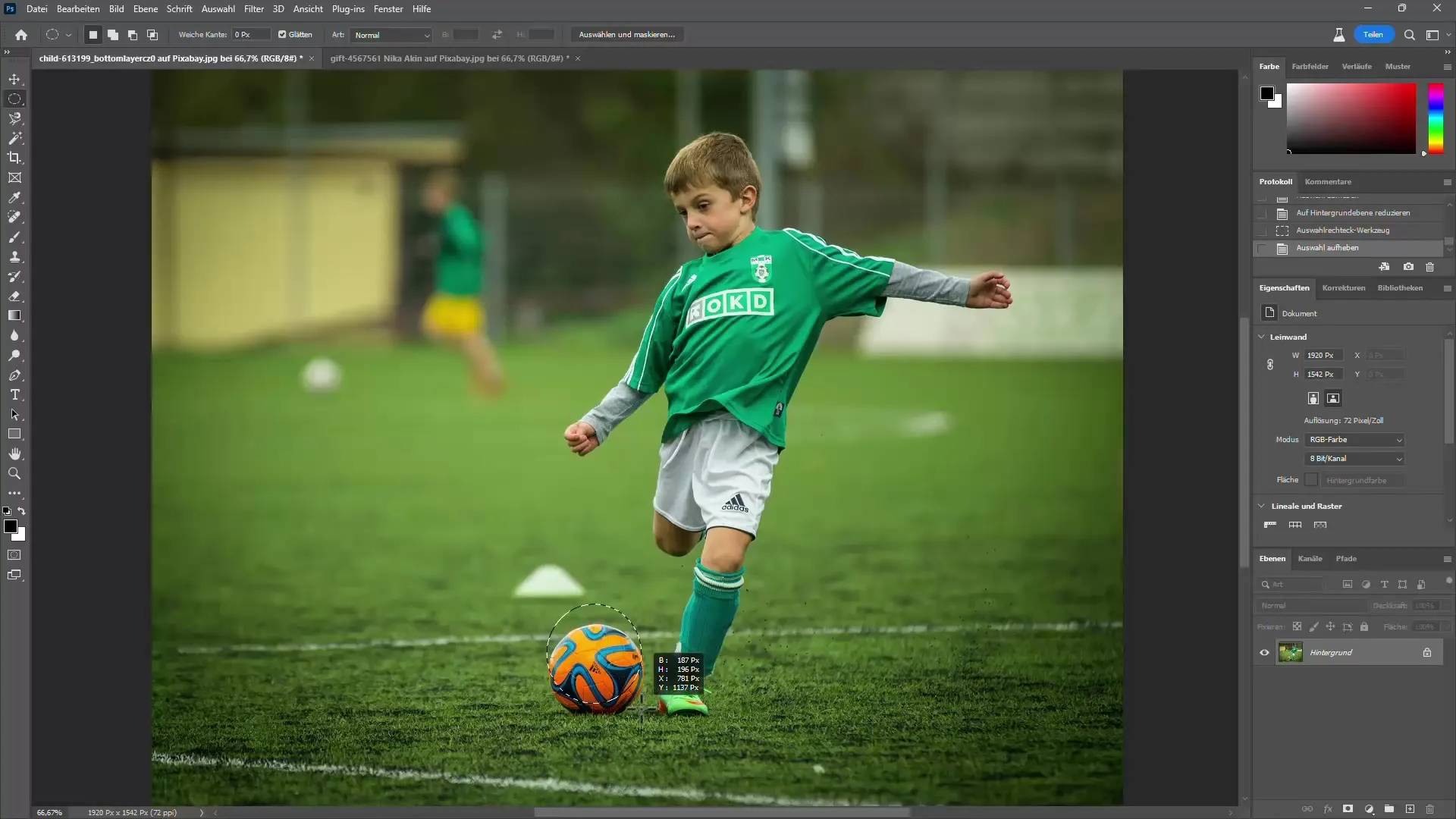The width and height of the screenshot is (1456, 819).
Task: Create new snapshot with camera icon in Protokoll
Action: (x=1408, y=267)
